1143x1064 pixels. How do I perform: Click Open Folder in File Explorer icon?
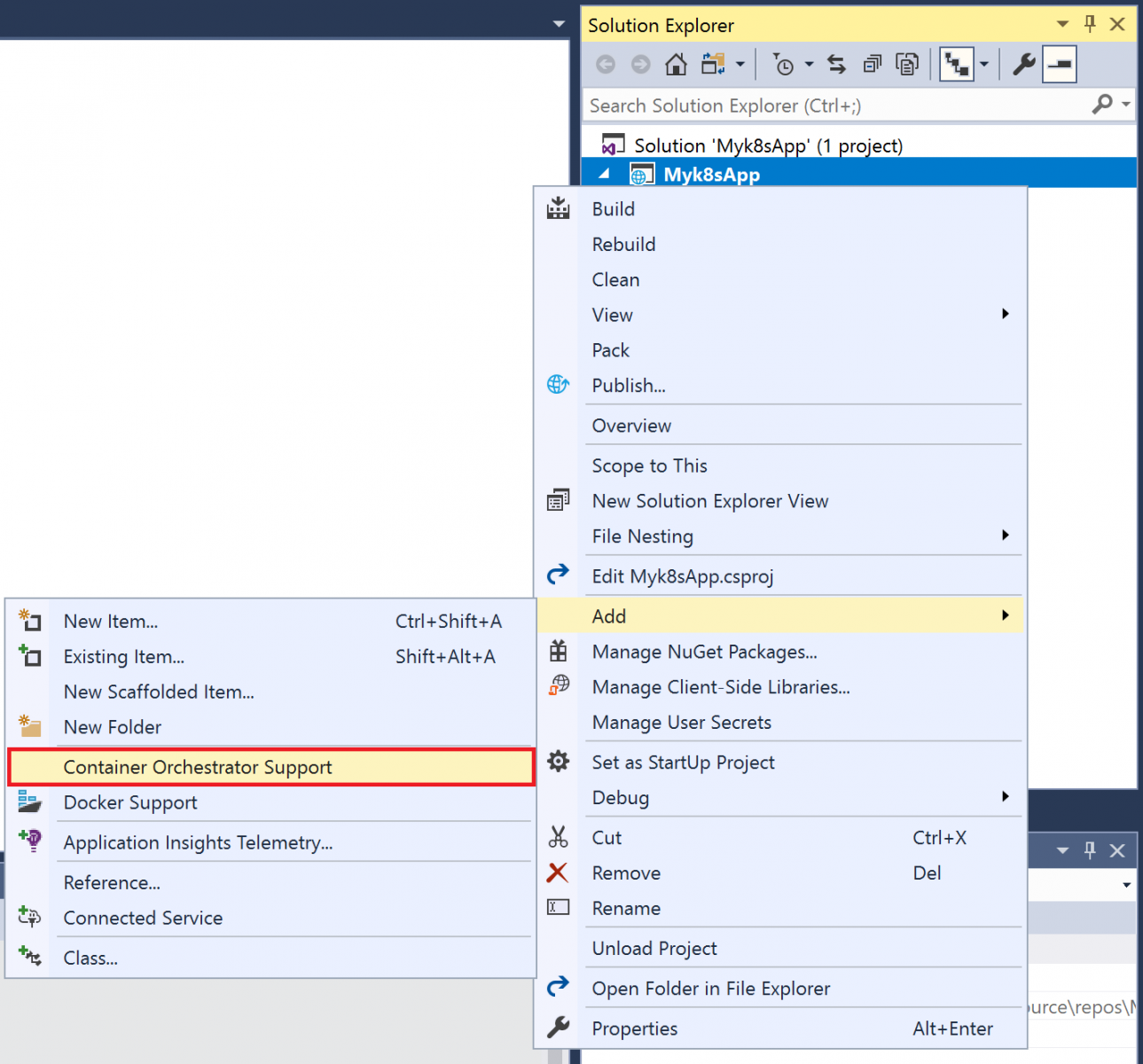click(558, 986)
